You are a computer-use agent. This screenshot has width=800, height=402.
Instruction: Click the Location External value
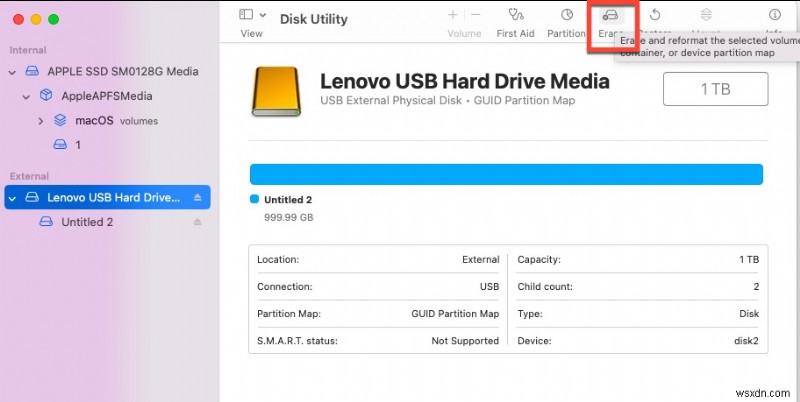point(480,260)
